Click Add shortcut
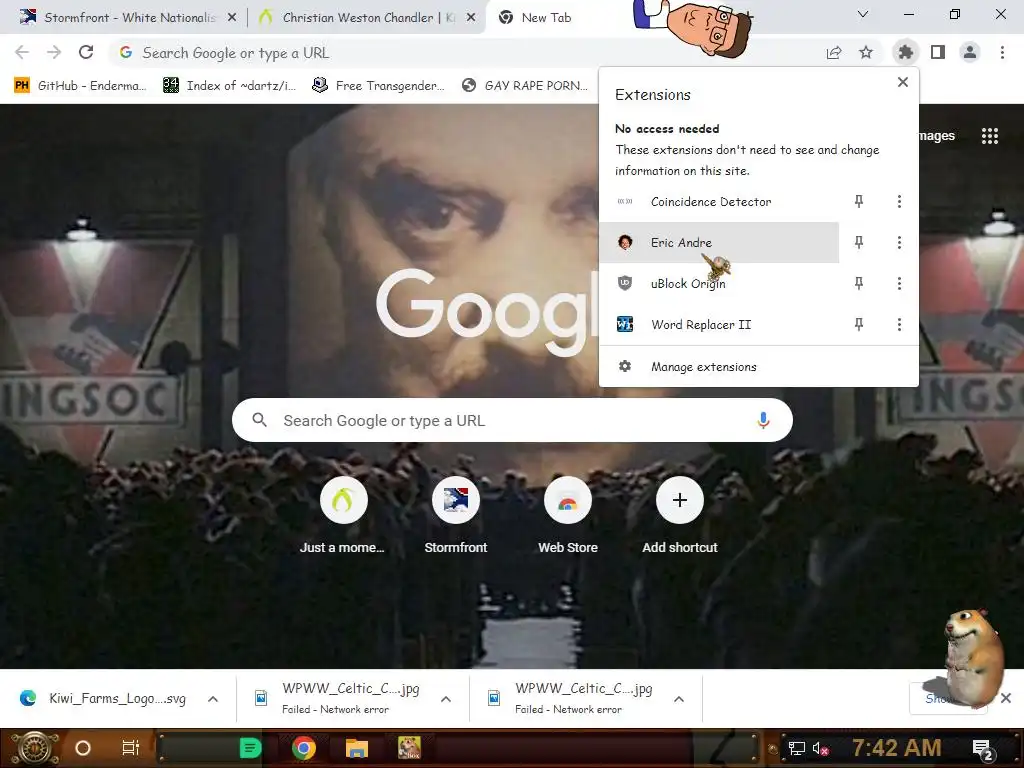 [680, 517]
